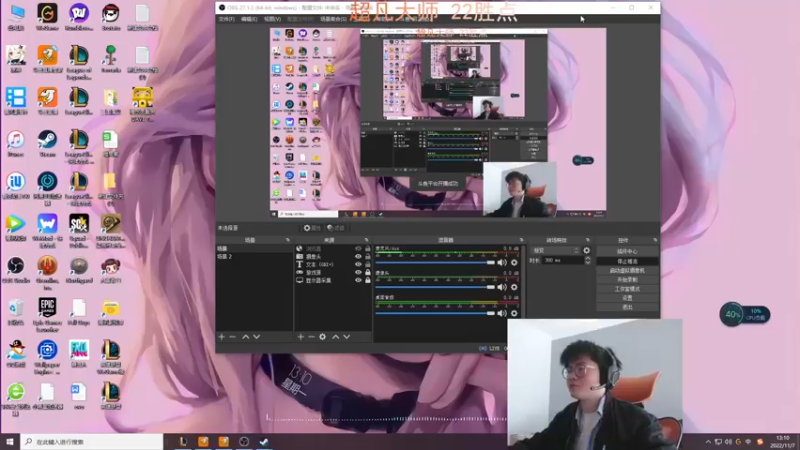Open source properties gear below Sources list
The width and height of the screenshot is (800, 450).
pos(322,337)
